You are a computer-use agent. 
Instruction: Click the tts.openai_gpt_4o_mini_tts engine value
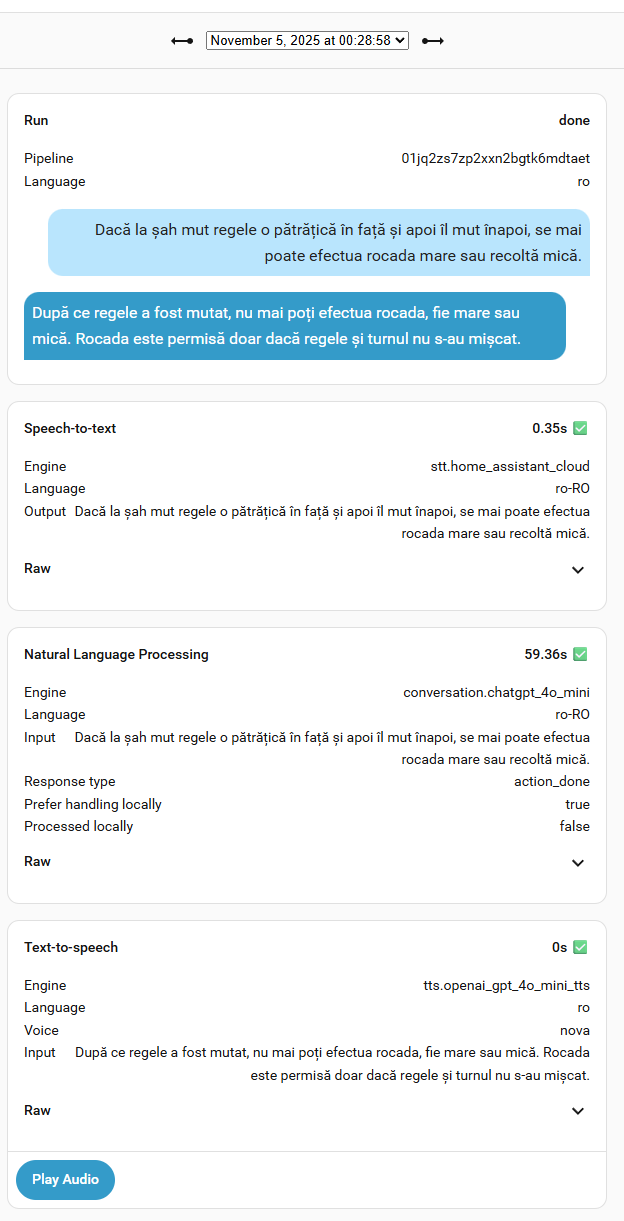[x=506, y=985]
